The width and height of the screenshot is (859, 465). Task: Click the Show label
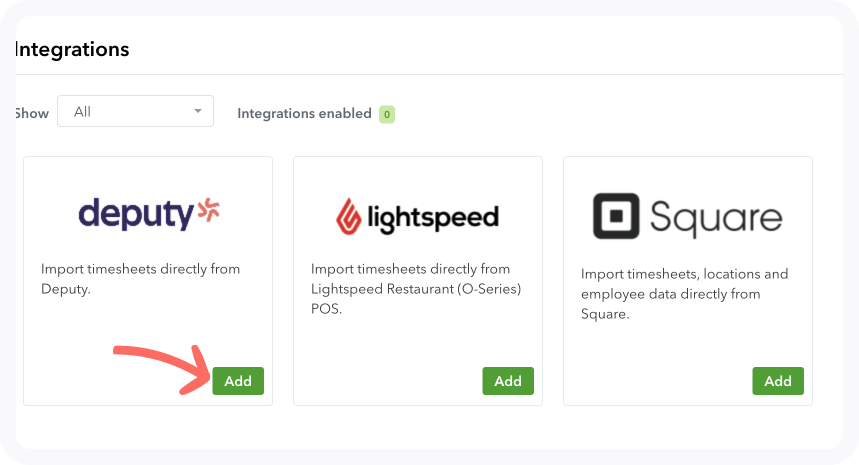(x=31, y=113)
